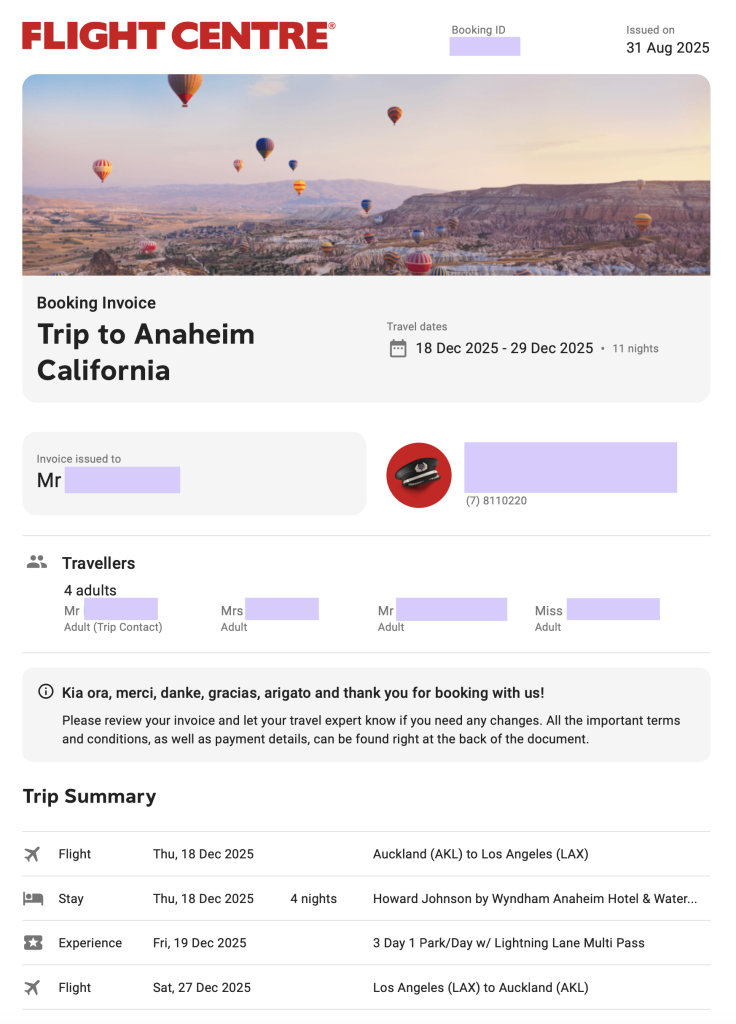Image resolution: width=736 pixels, height=1024 pixels.
Task: Click the Flight Centre logo
Action: point(179,36)
